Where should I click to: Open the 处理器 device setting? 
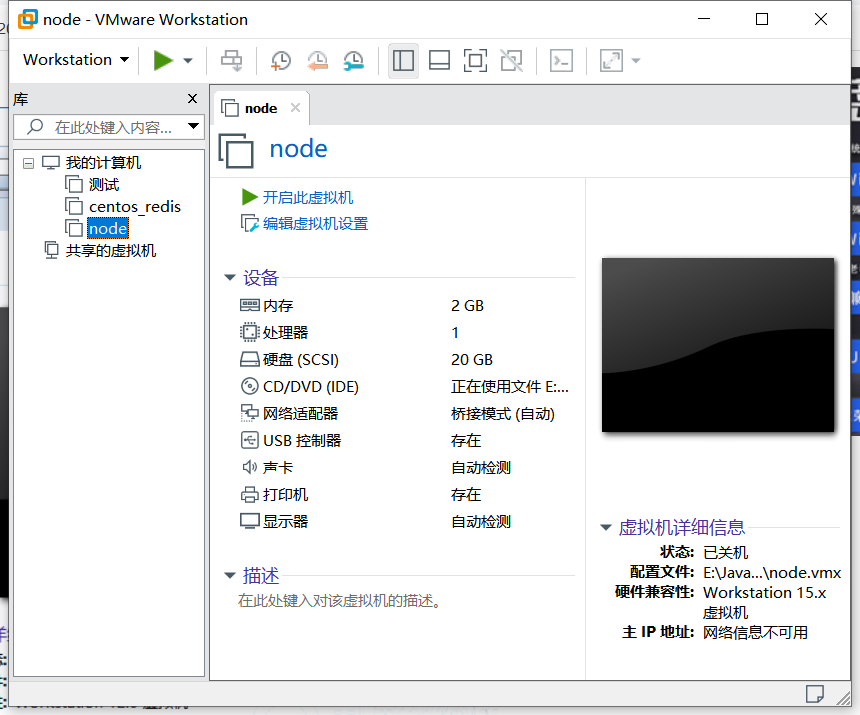tap(285, 332)
